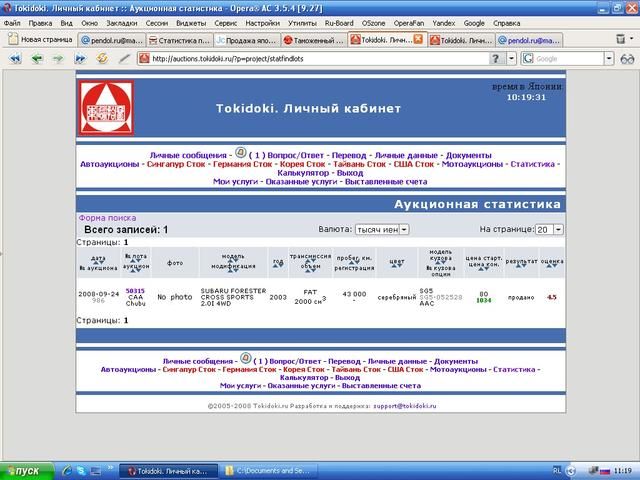Open the Правка menu

click(x=40, y=23)
